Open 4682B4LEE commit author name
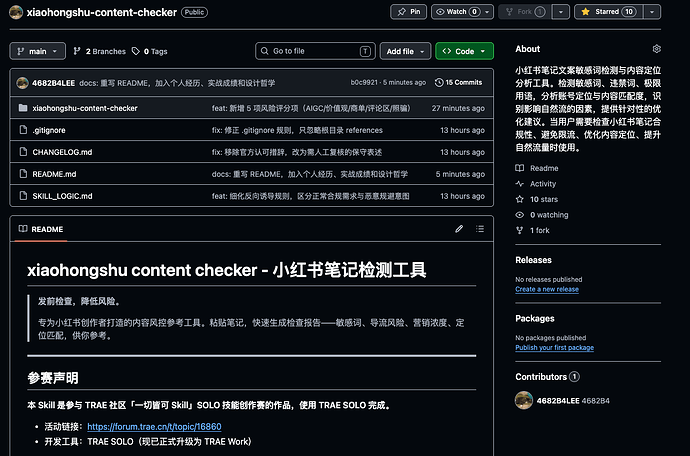This screenshot has height=456, width=690. coord(53,83)
